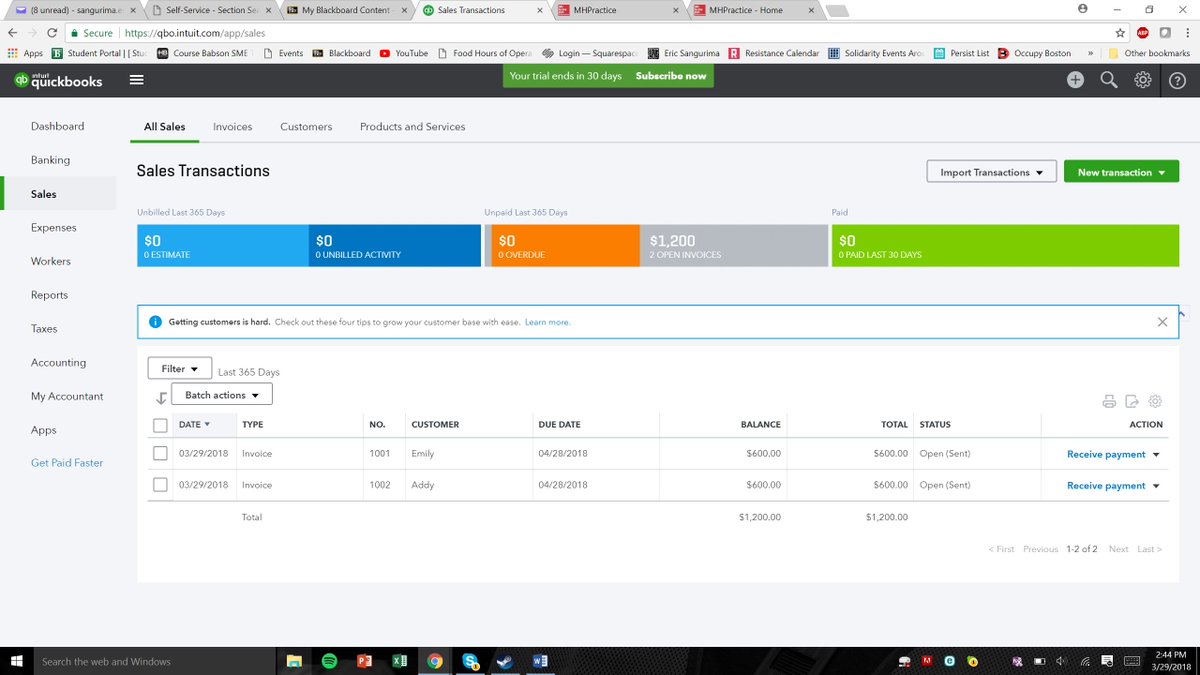Open the Import Transactions dropdown
The height and width of the screenshot is (675, 1200).
(992, 172)
